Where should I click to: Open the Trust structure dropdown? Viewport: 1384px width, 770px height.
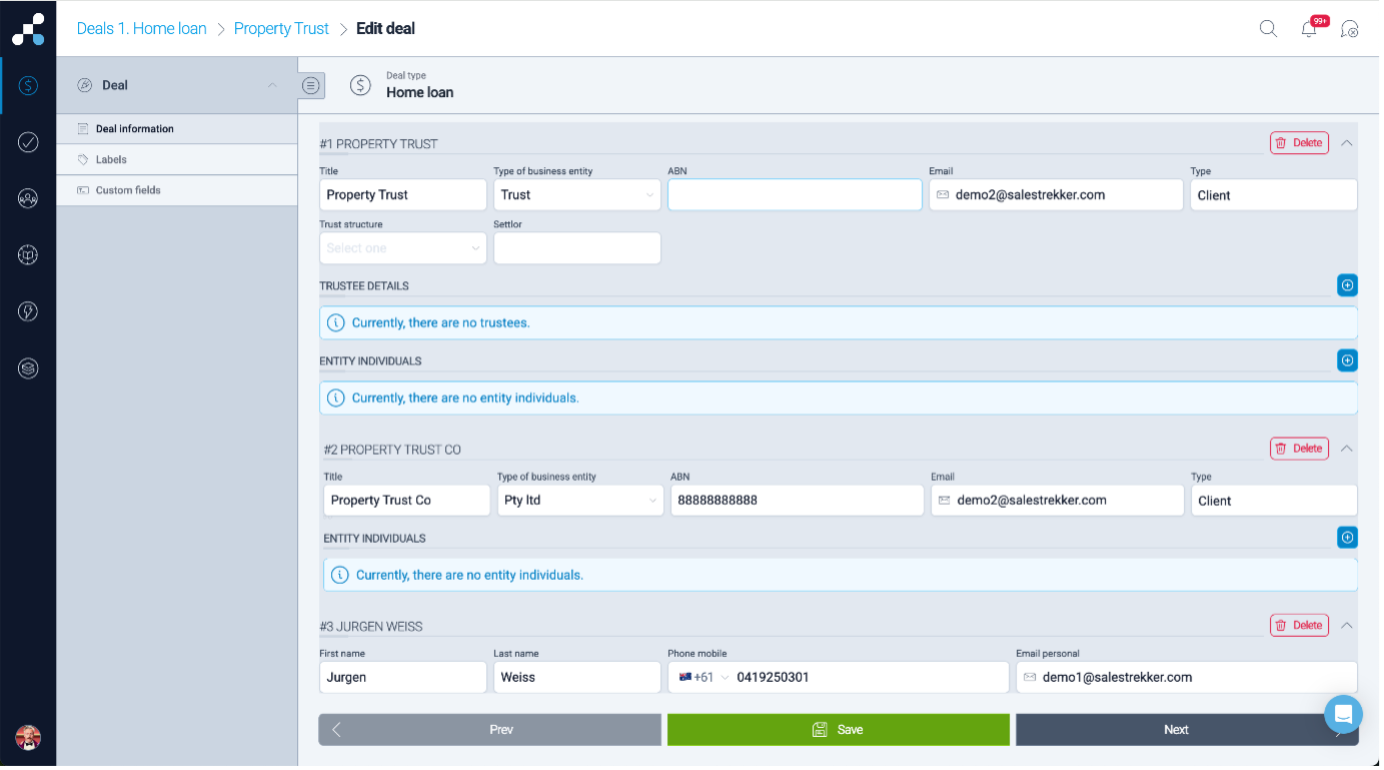click(x=403, y=248)
